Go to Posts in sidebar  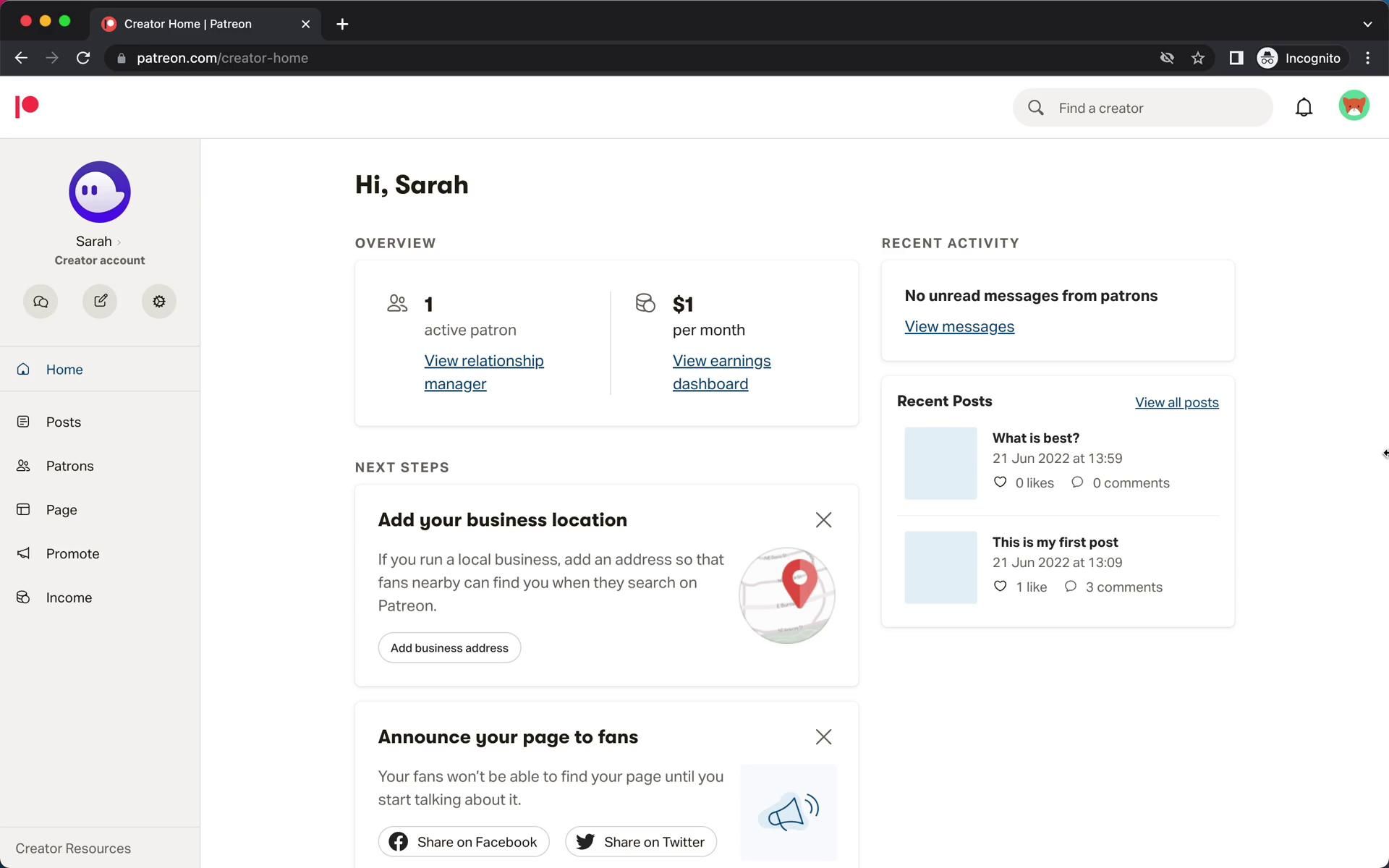[64, 422]
